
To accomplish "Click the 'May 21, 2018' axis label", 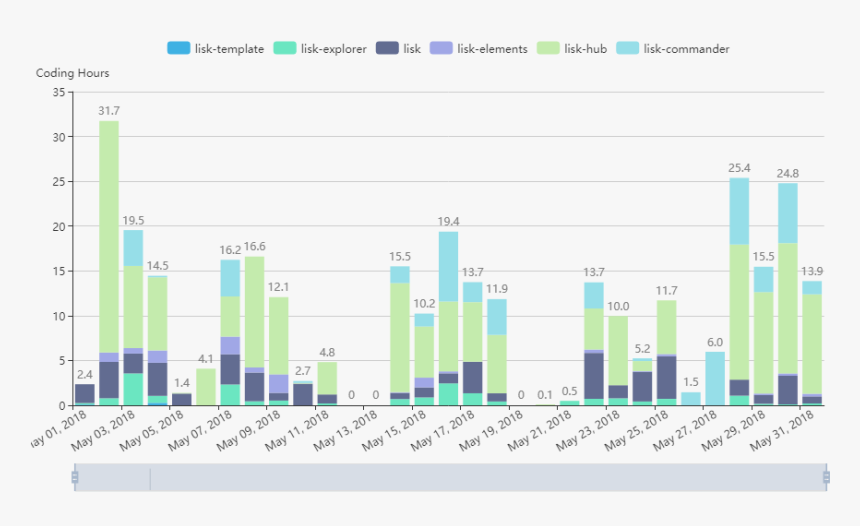I will coord(540,431).
